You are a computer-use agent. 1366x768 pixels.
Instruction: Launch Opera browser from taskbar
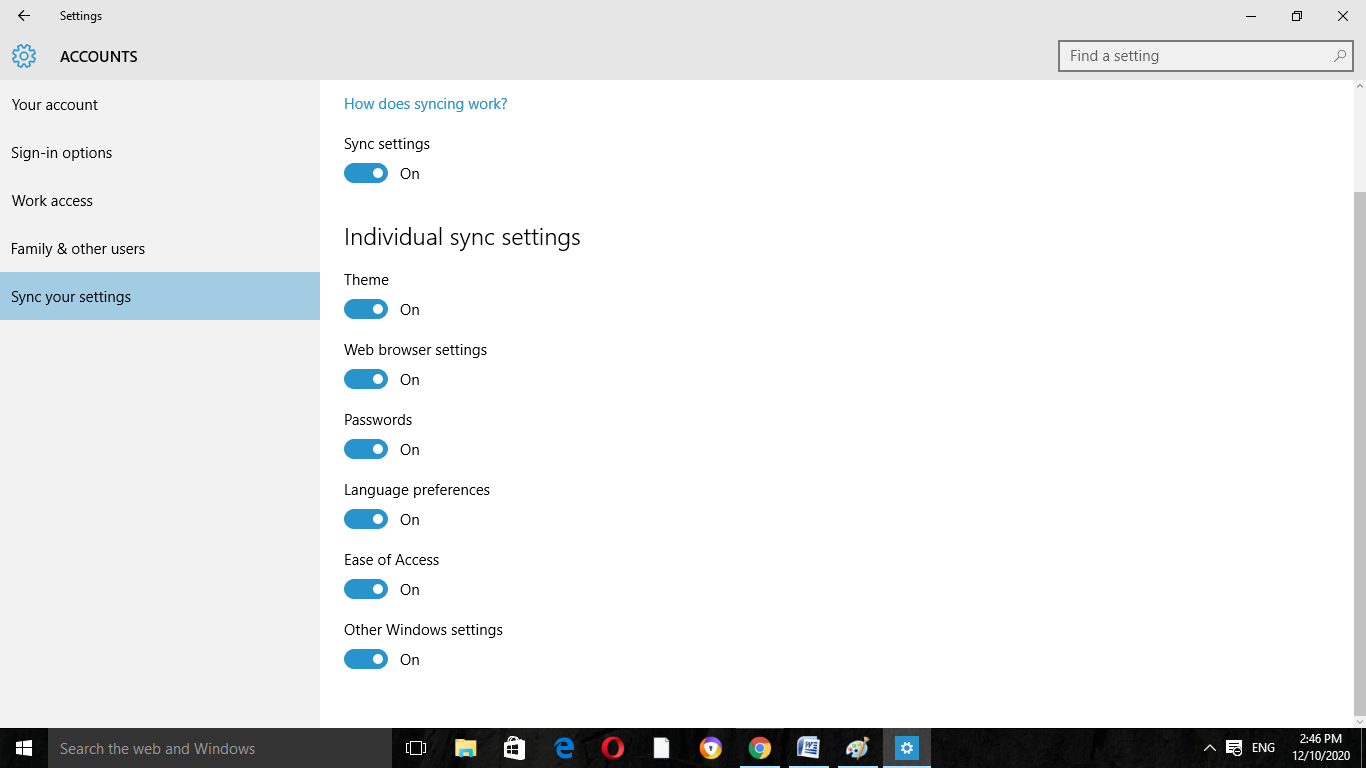[613, 748]
